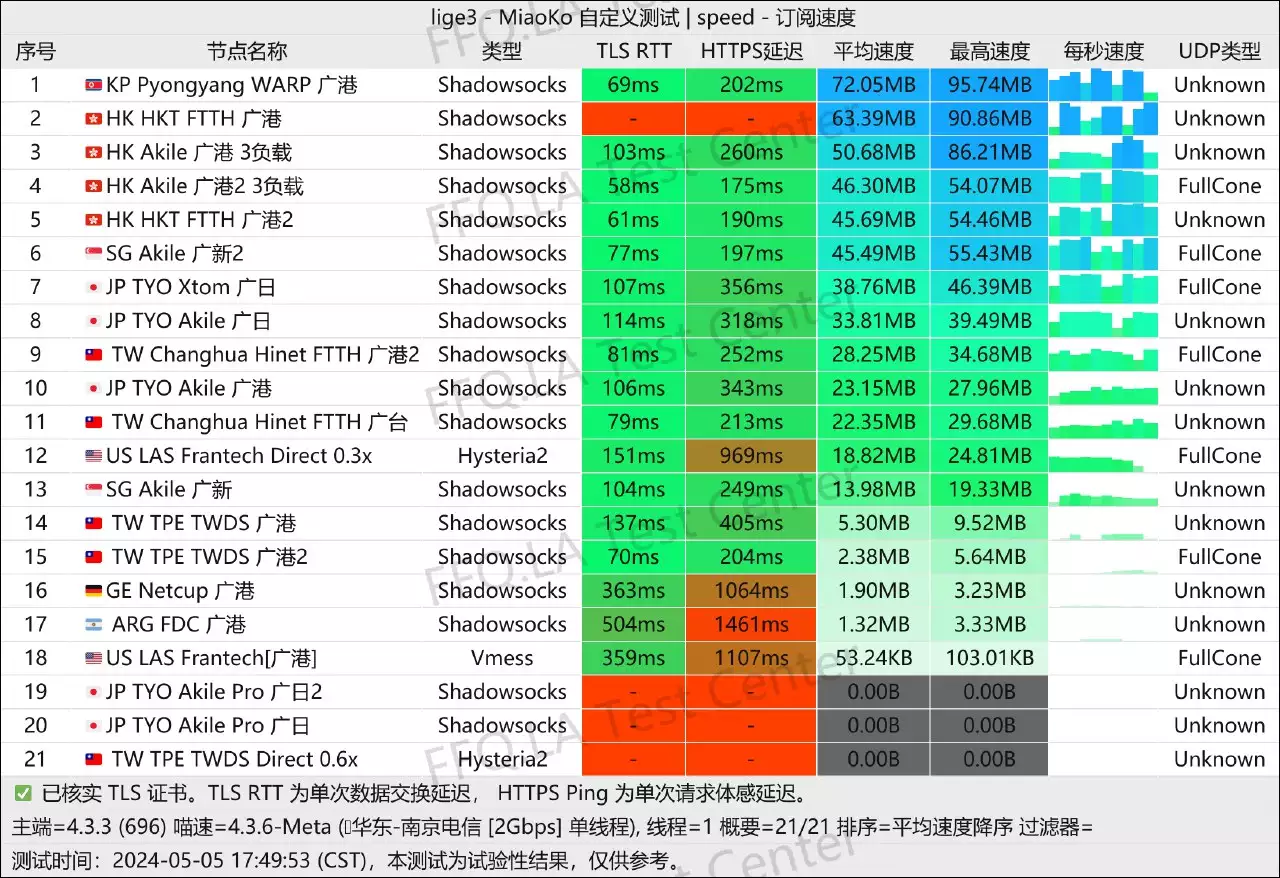Click the TLS RTT cell 504ms
This screenshot has width=1280, height=878.
(x=633, y=625)
